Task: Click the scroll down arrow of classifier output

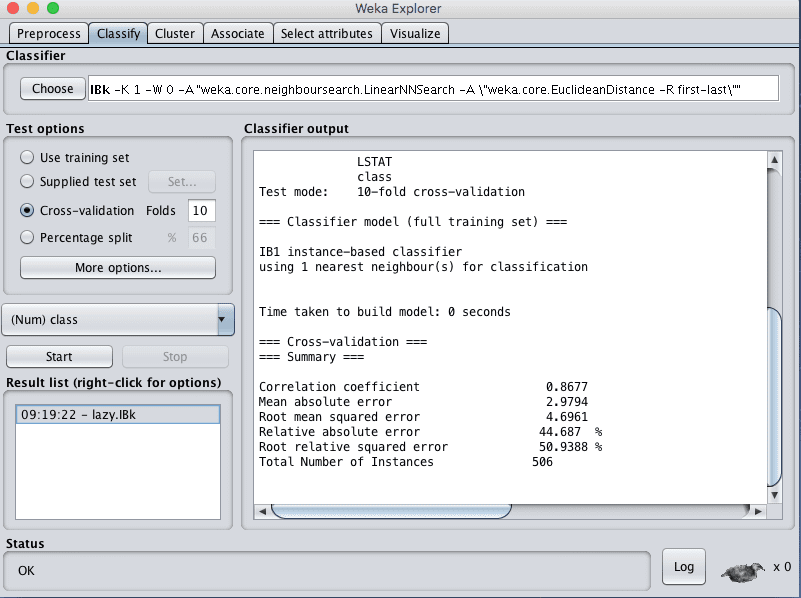Action: pos(774,495)
